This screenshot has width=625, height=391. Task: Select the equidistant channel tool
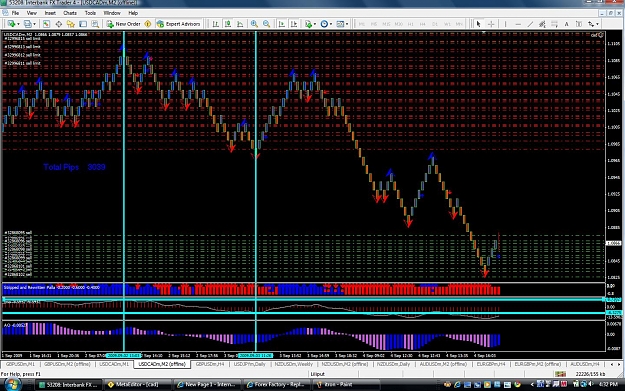click(542, 24)
